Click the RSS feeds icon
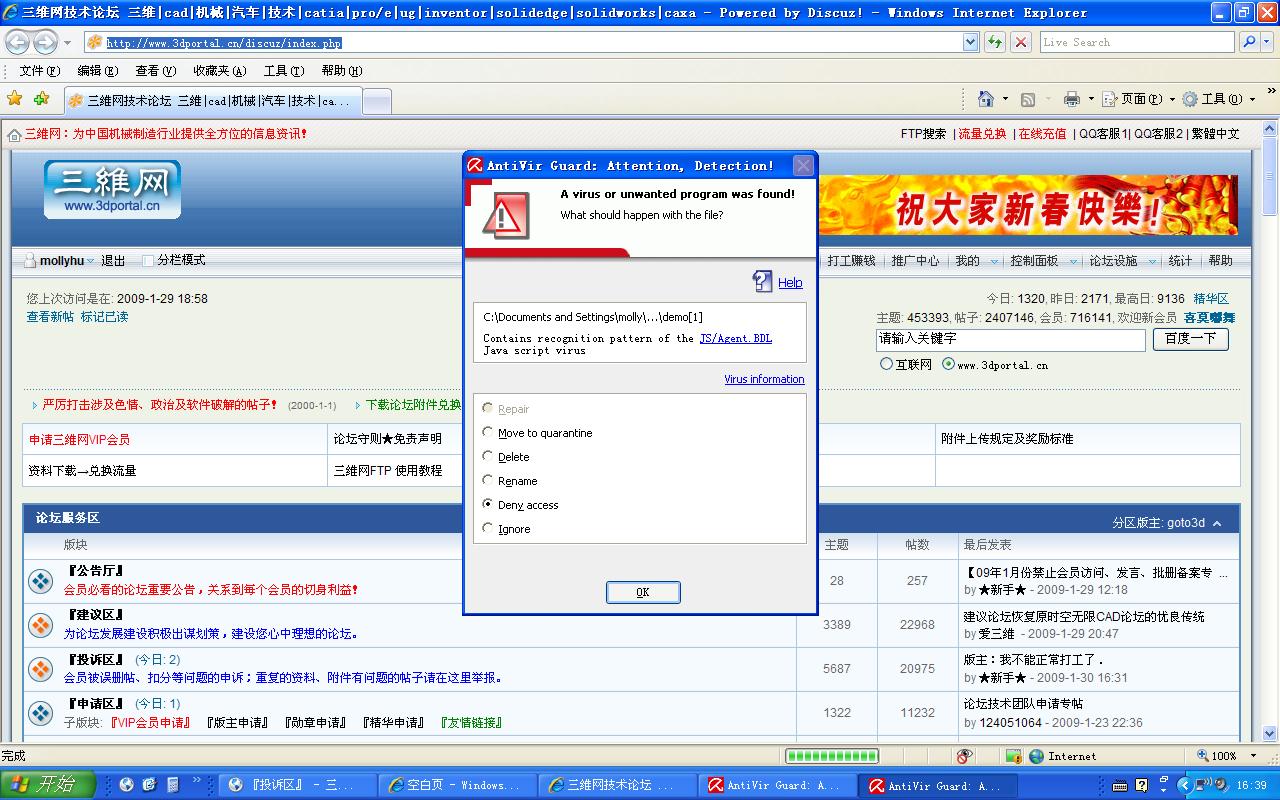 coord(1028,99)
